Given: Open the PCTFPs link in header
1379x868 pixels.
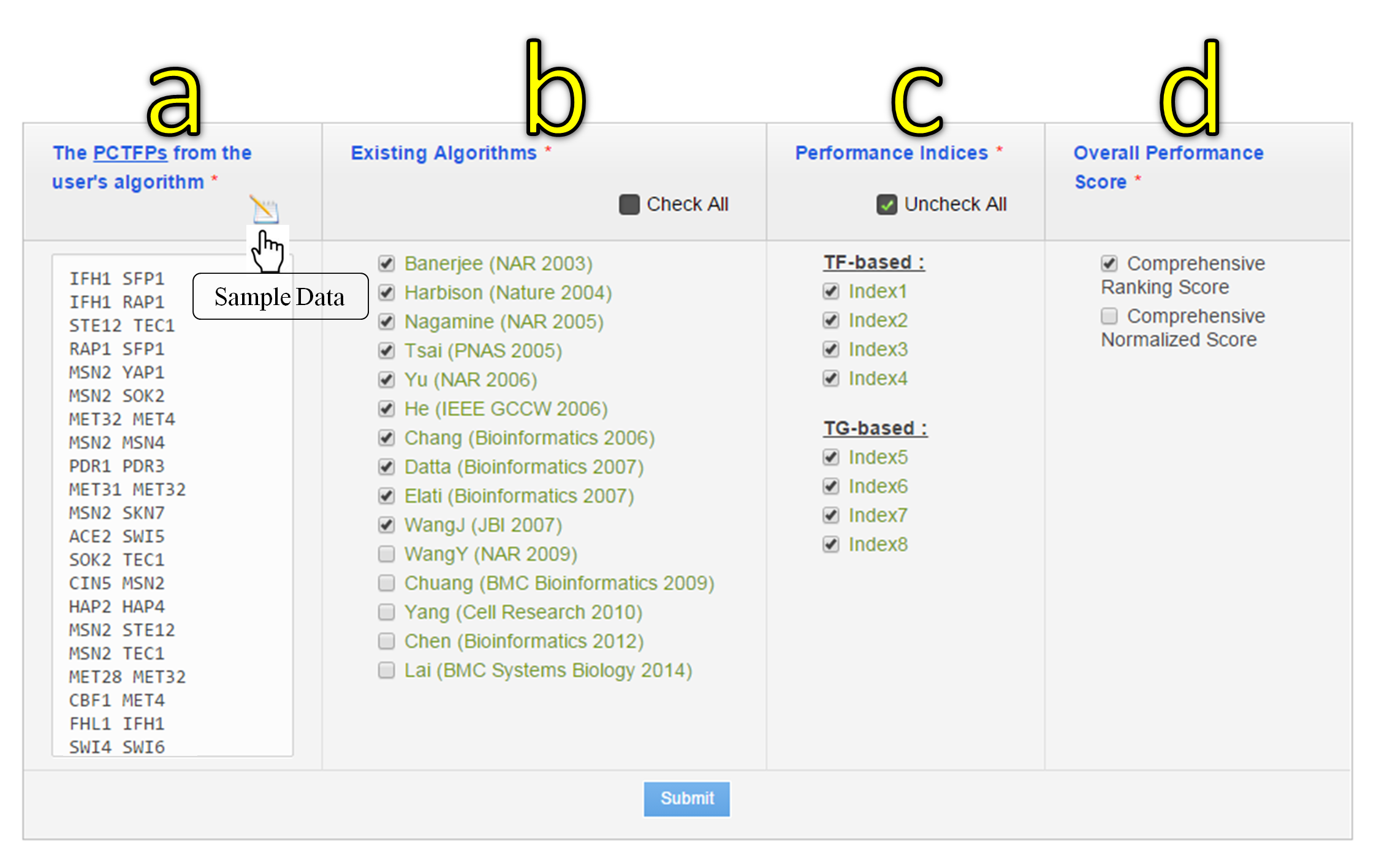Looking at the screenshot, I should [x=130, y=153].
